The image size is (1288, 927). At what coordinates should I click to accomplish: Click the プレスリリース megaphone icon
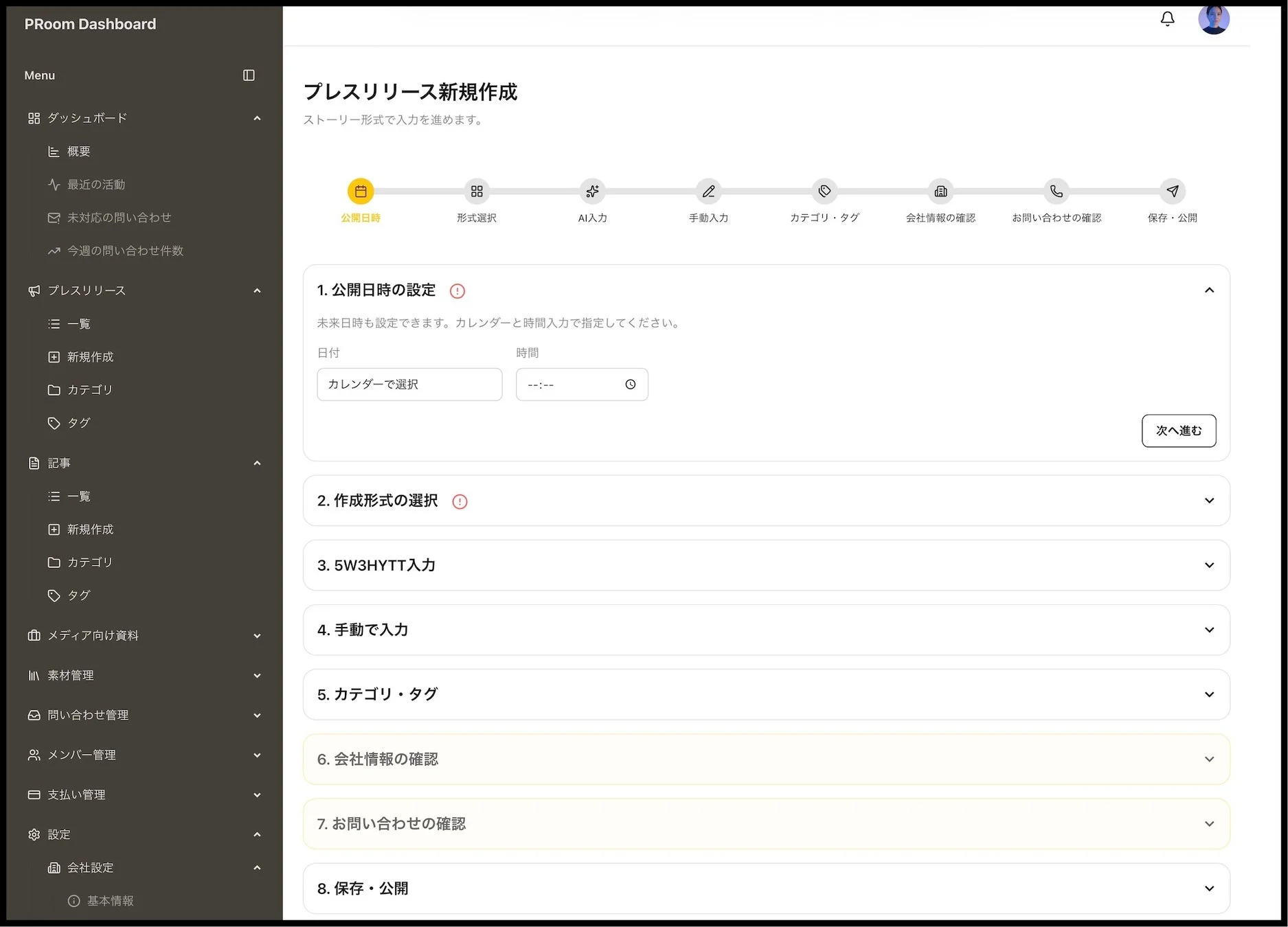(x=34, y=290)
